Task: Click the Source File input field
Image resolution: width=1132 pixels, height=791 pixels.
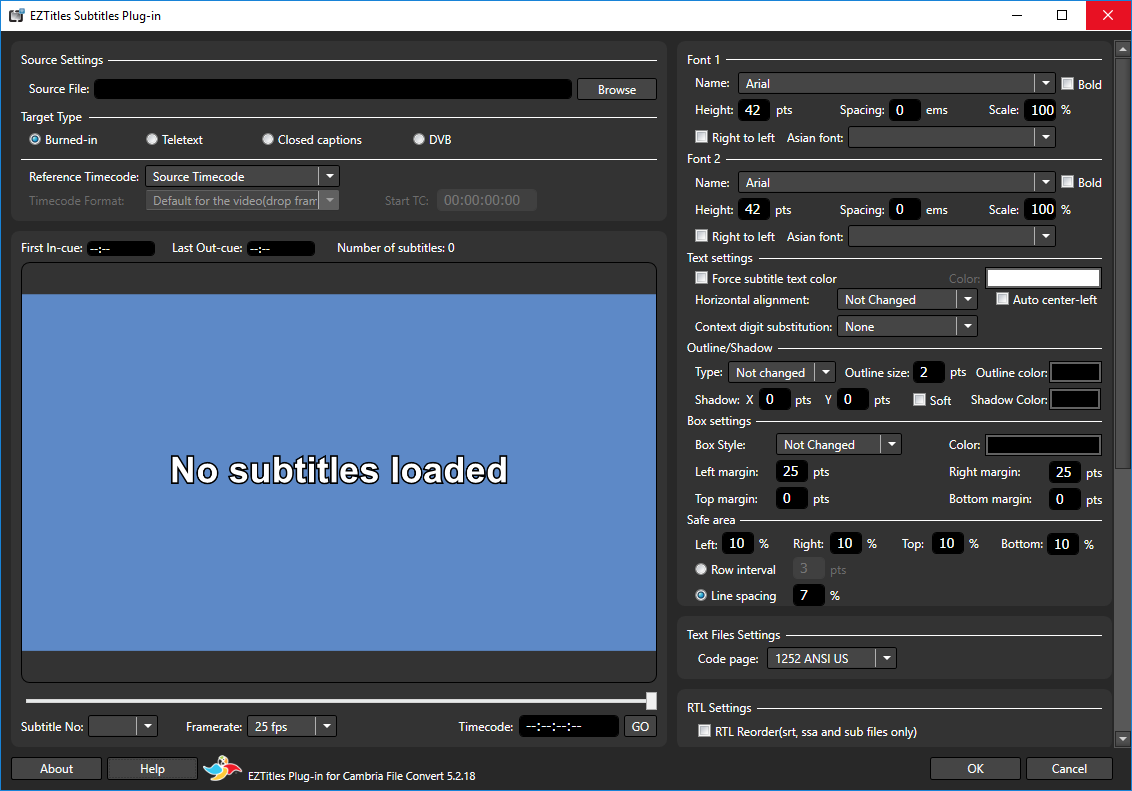Action: tap(333, 90)
